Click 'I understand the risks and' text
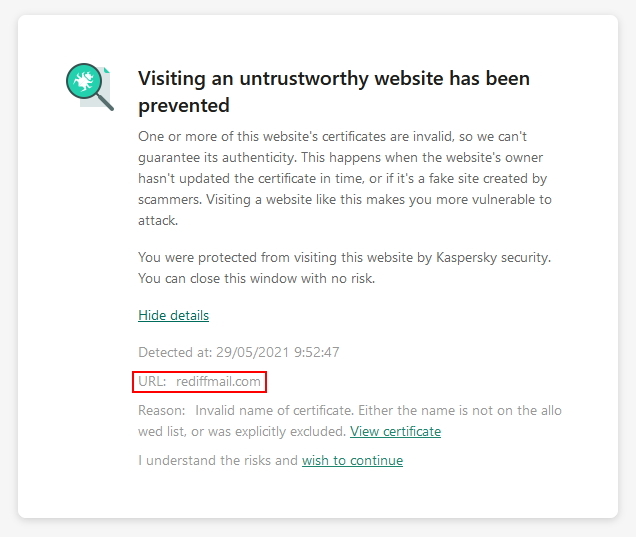636x537 pixels. [x=218, y=460]
